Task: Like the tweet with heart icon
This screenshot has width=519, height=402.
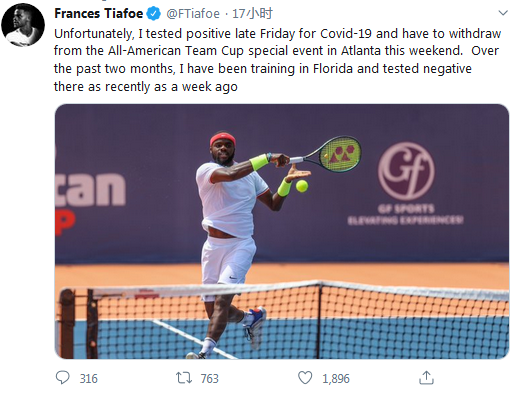Action: coord(305,378)
